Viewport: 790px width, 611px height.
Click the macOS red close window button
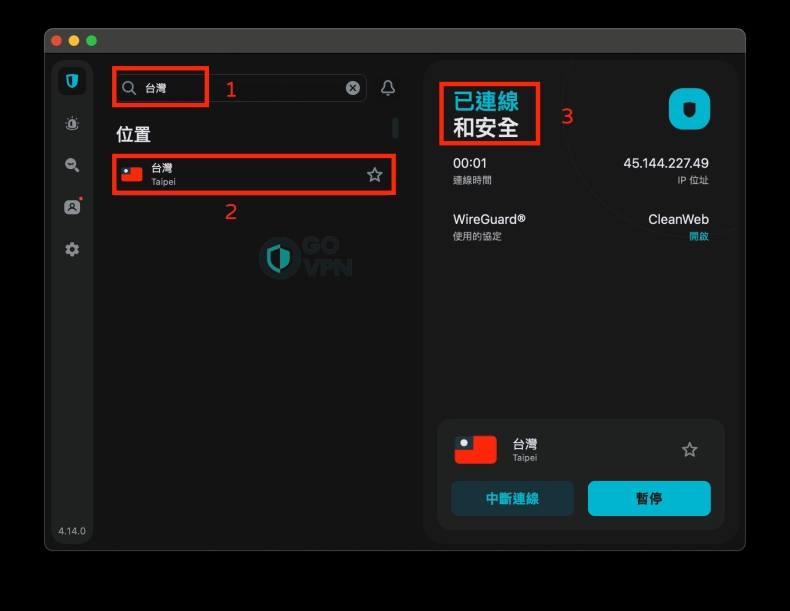[56, 41]
